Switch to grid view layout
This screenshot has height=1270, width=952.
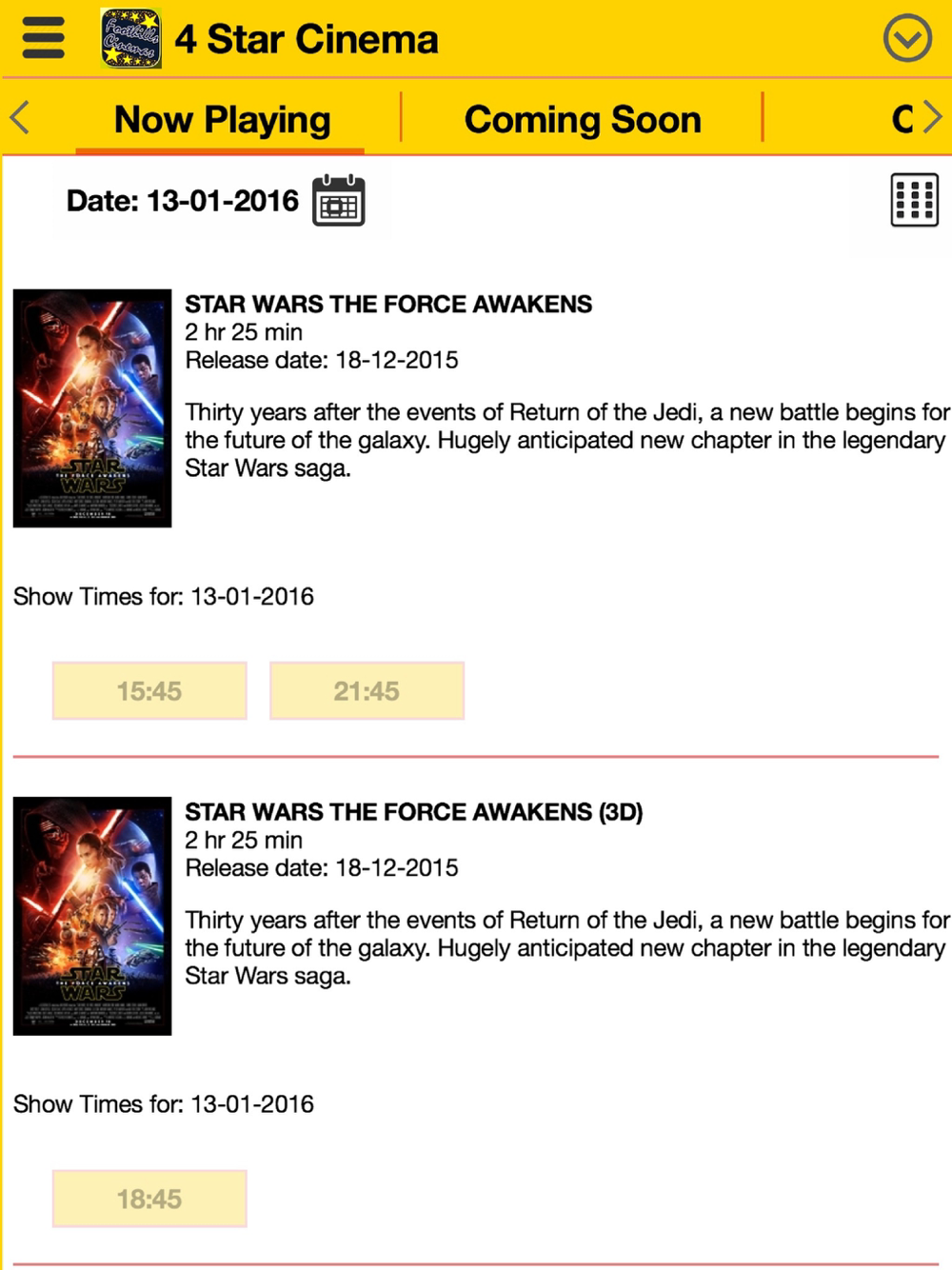(x=914, y=200)
